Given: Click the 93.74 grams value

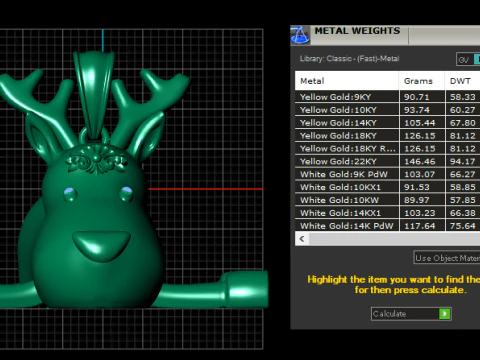Looking at the screenshot, I should [x=417, y=110].
